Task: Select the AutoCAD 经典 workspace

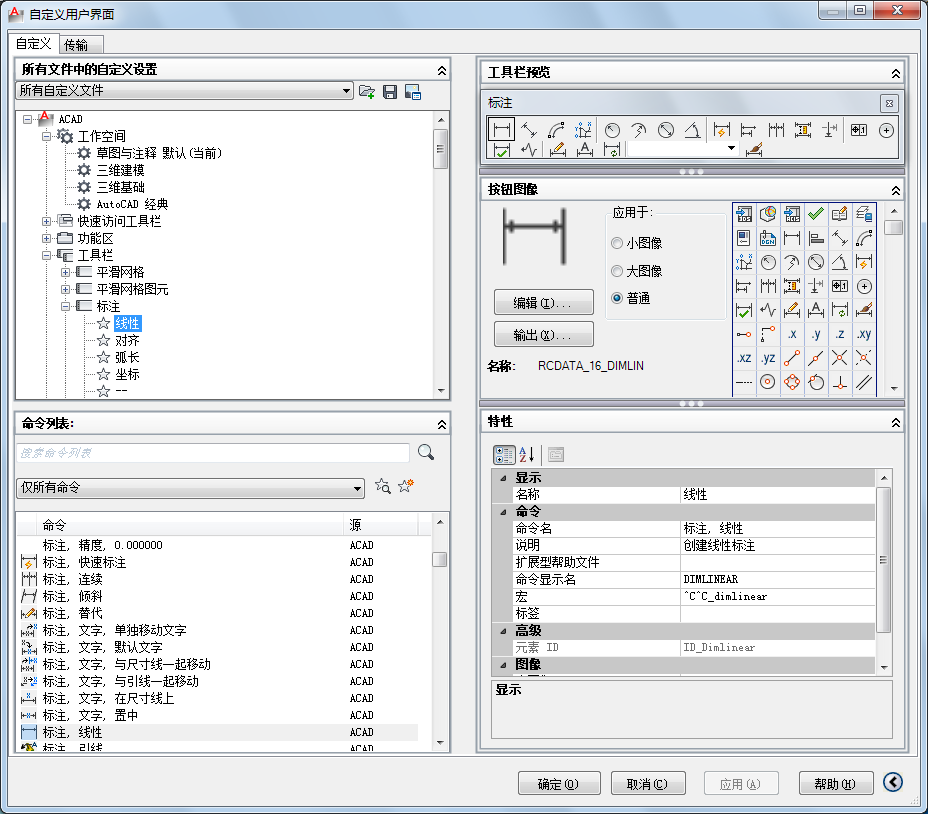Action: [x=132, y=204]
